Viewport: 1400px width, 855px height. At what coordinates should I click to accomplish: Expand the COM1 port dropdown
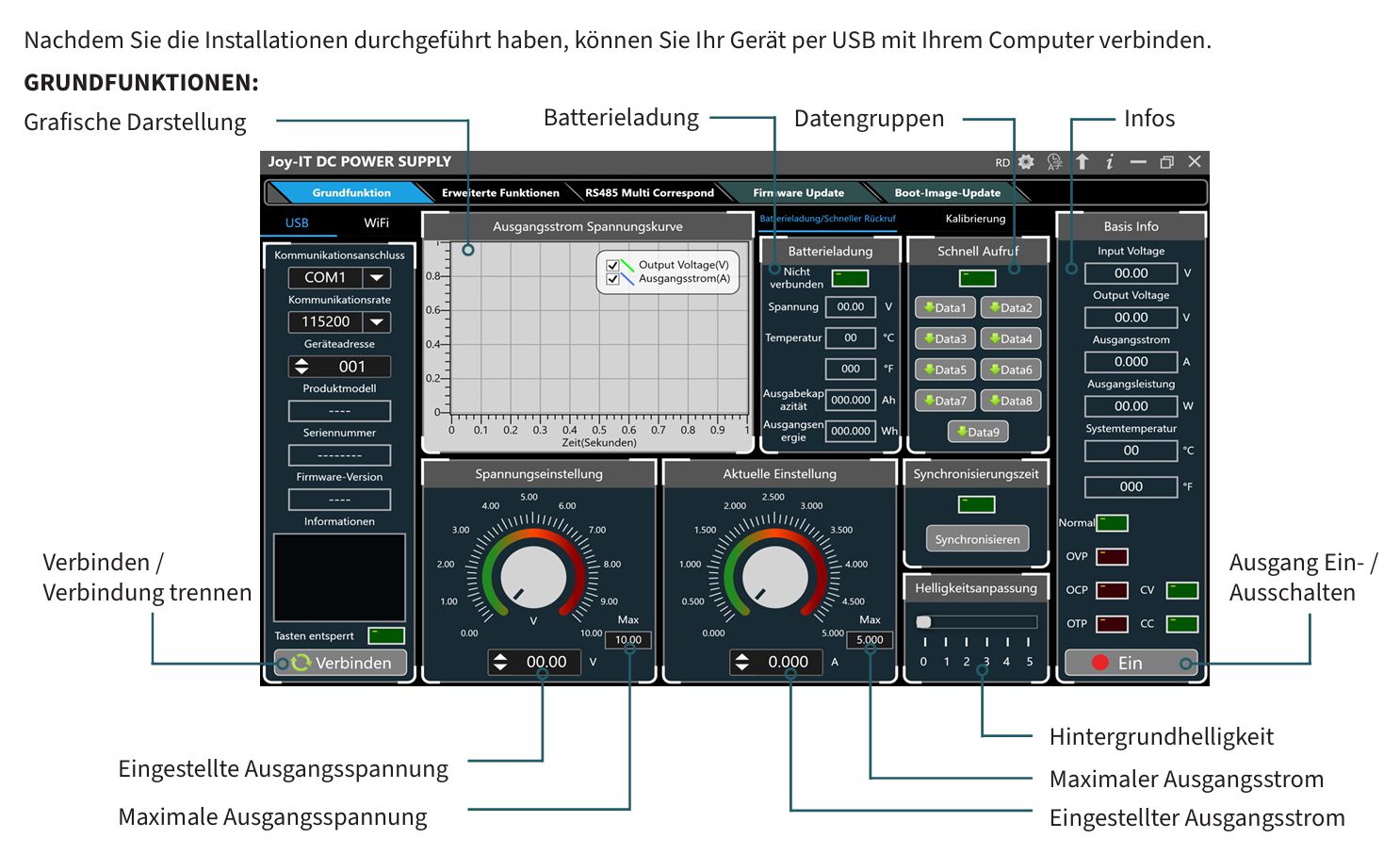(377, 278)
